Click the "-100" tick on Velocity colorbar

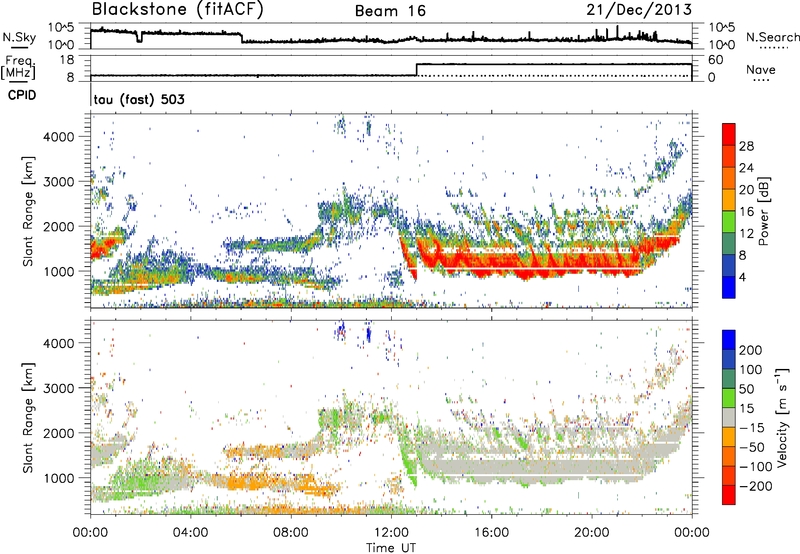[754, 467]
